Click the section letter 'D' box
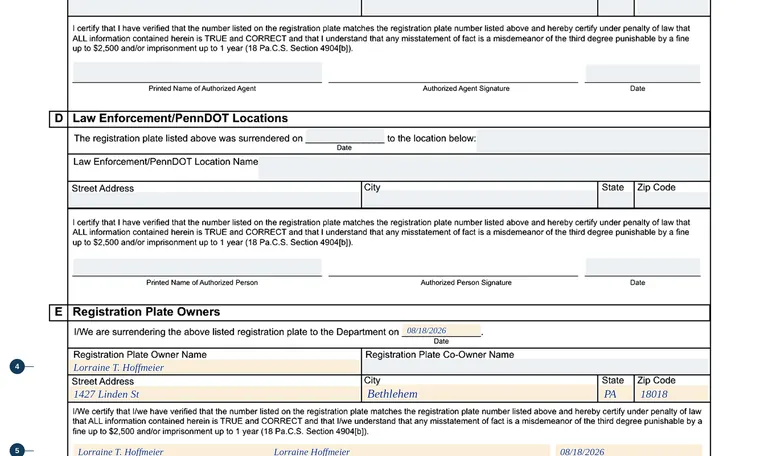 (59, 119)
